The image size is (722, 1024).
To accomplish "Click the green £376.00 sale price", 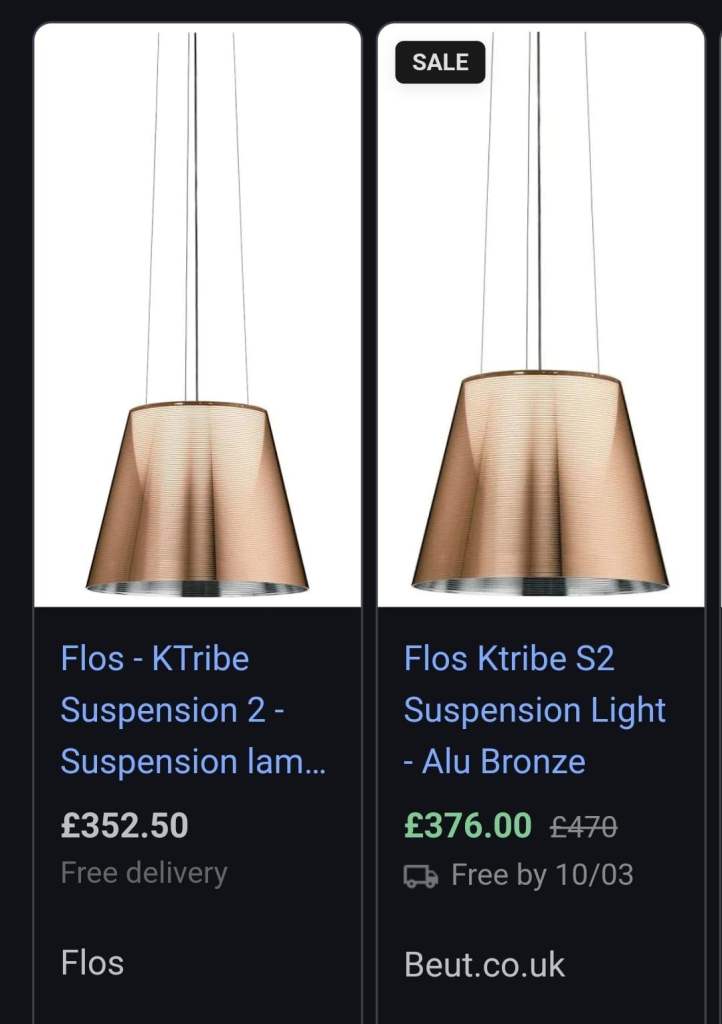I will [x=468, y=826].
